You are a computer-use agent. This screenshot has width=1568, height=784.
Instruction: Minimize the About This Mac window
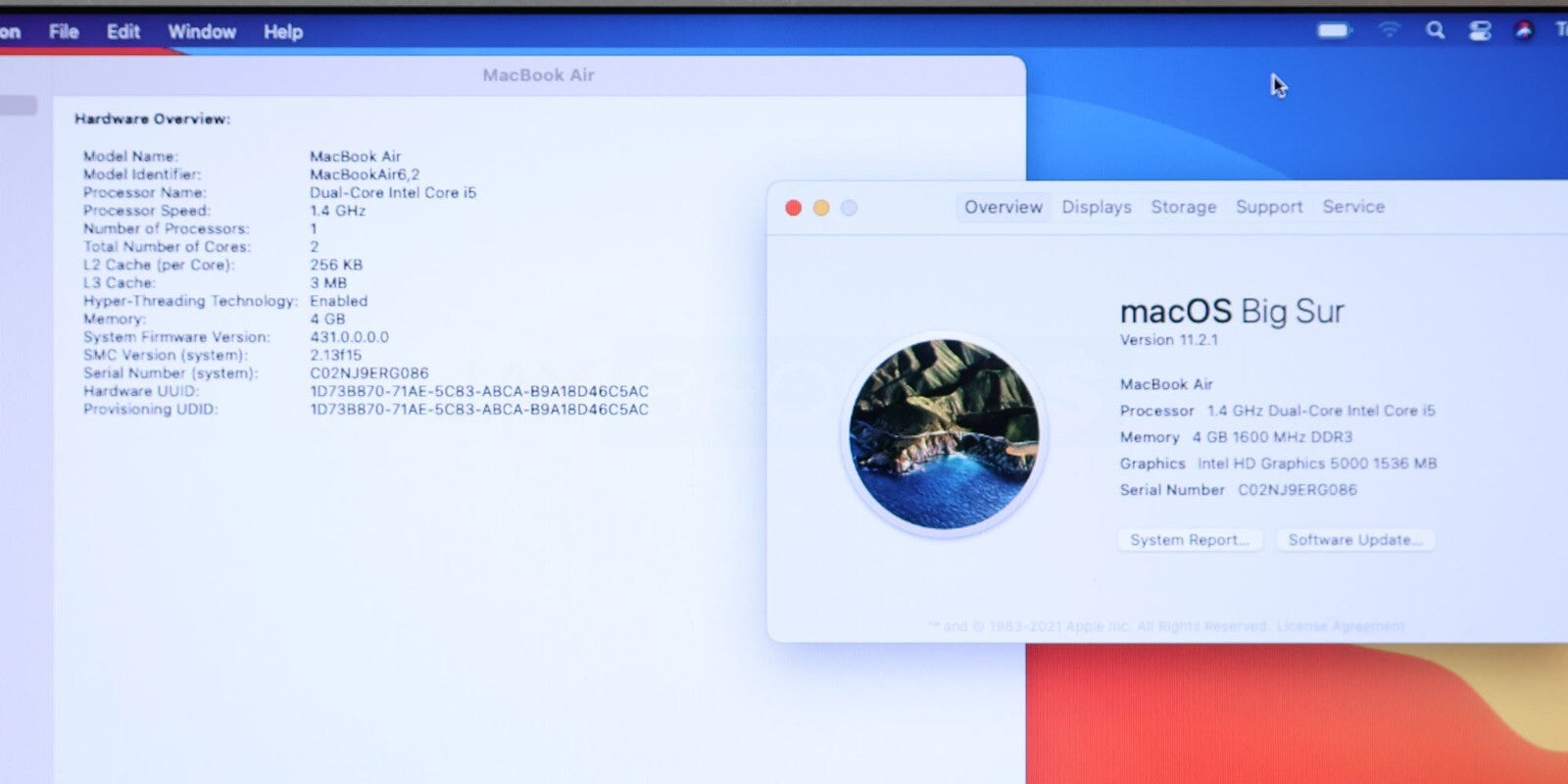click(x=821, y=208)
